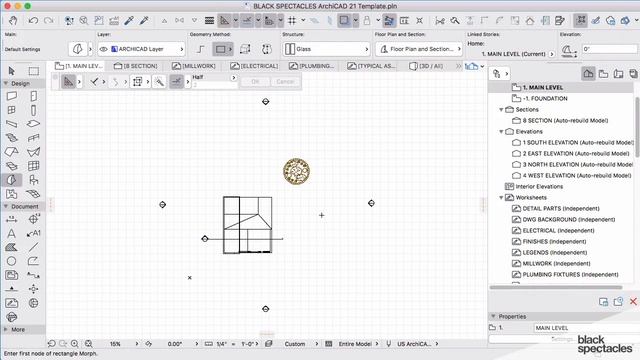The image size is (640, 360).
Task: Switch to the 3D / All tab
Action: (426, 66)
